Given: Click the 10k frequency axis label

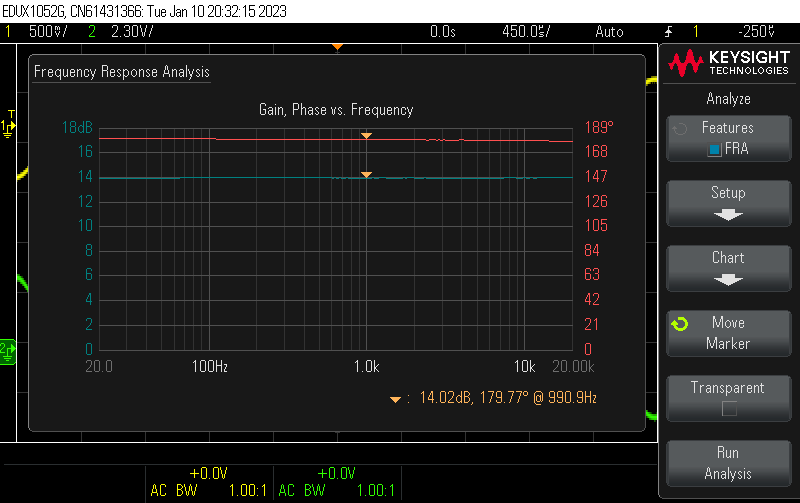Looking at the screenshot, I should tap(524, 366).
